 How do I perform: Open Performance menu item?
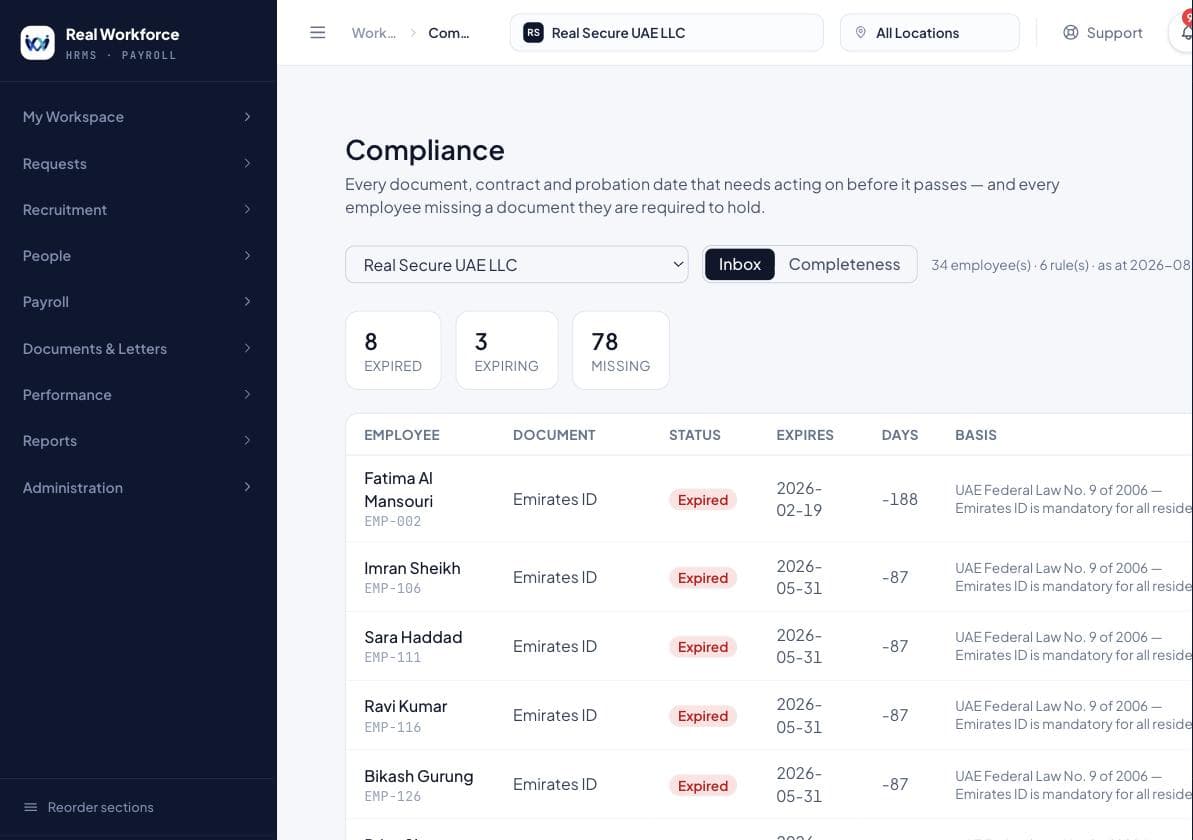137,394
